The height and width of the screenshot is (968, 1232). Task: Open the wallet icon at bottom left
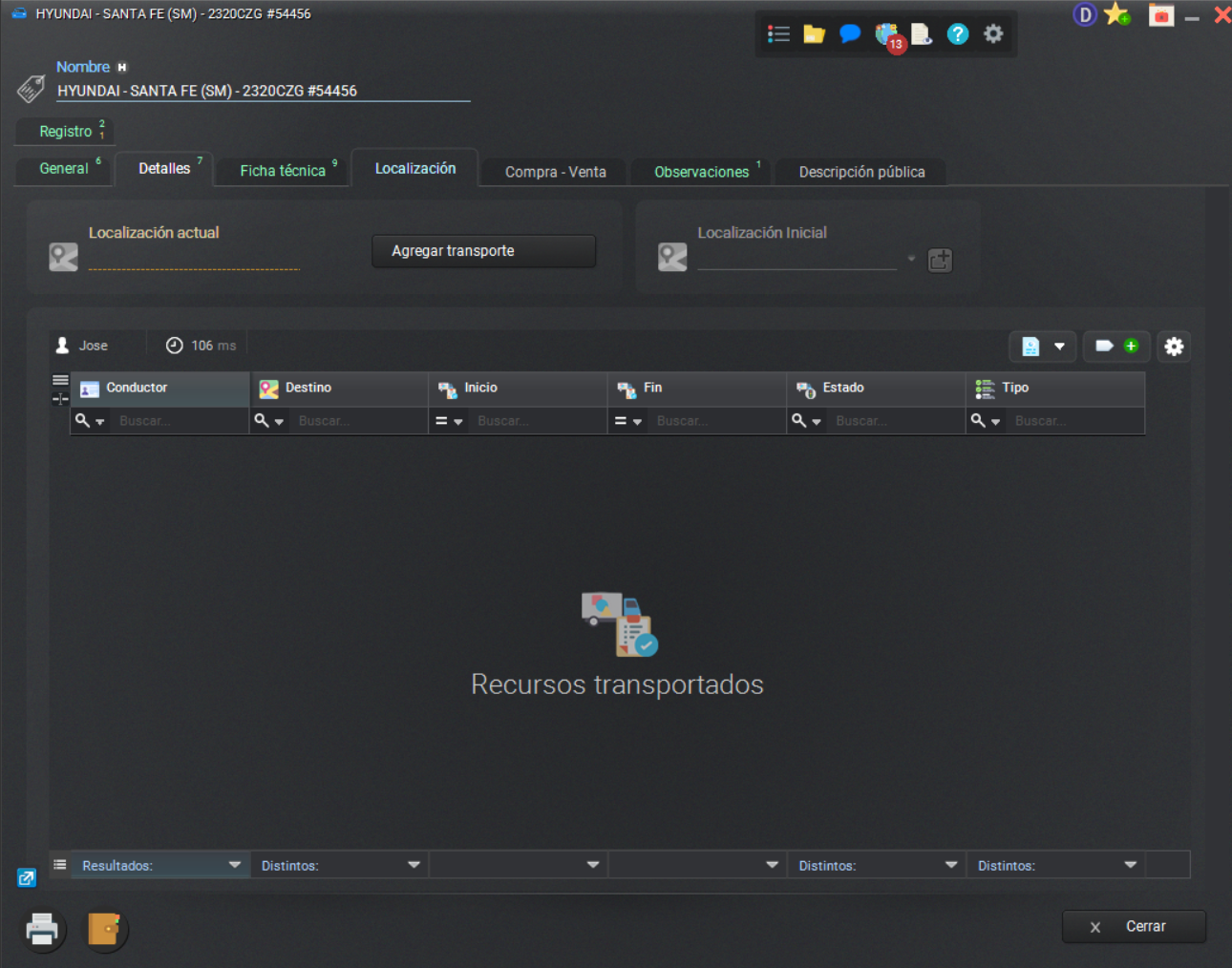pos(105,929)
